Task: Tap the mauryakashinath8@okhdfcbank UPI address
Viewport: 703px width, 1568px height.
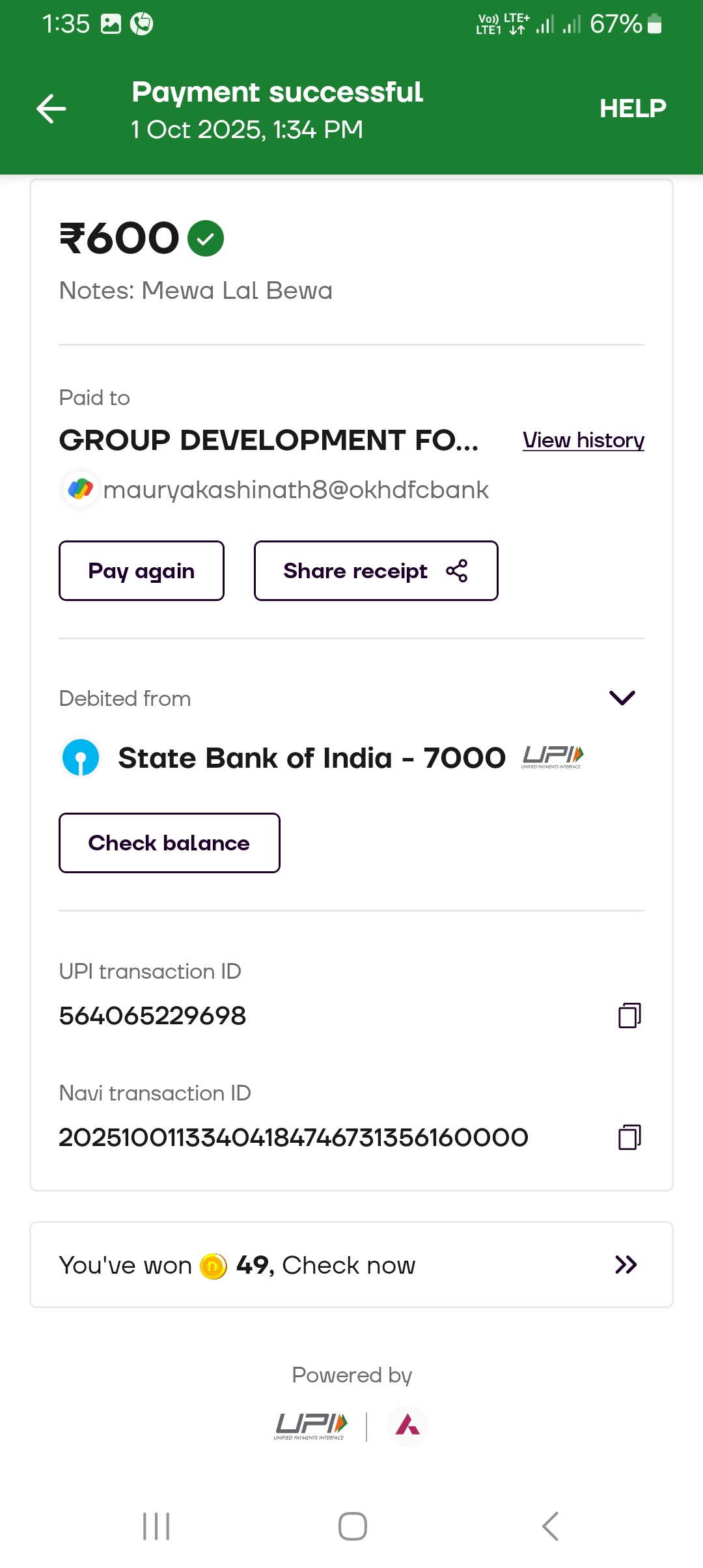Action: pos(296,490)
